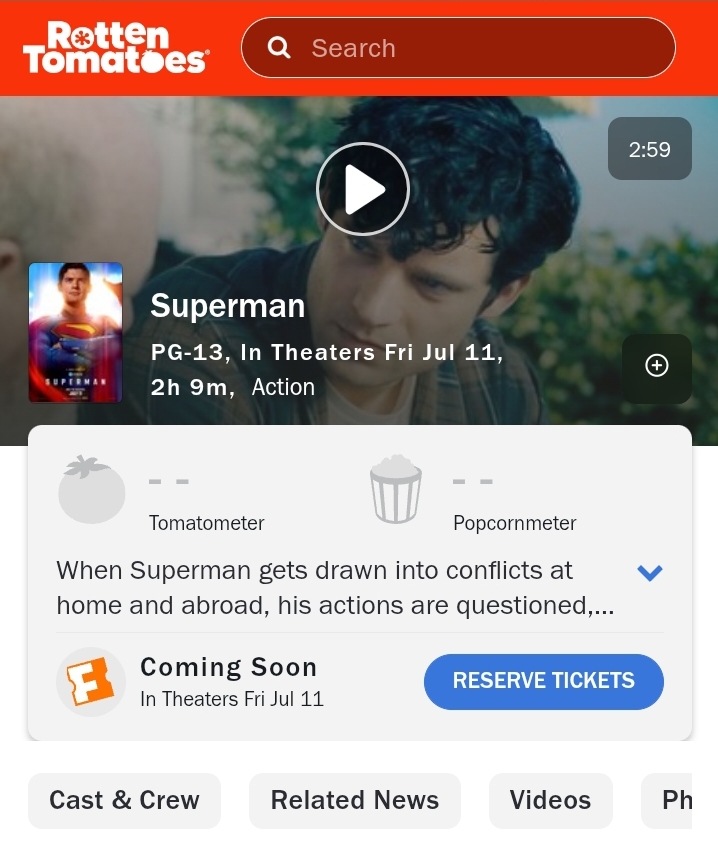This screenshot has width=718, height=858.
Task: Open the Cast & Crew tab
Action: click(124, 801)
